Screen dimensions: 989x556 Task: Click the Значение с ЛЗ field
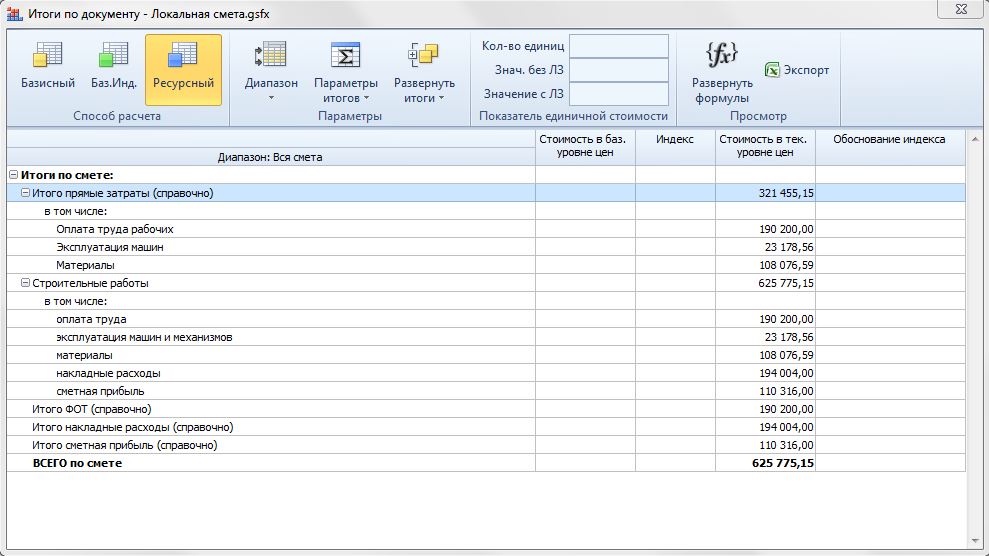[x=618, y=94]
